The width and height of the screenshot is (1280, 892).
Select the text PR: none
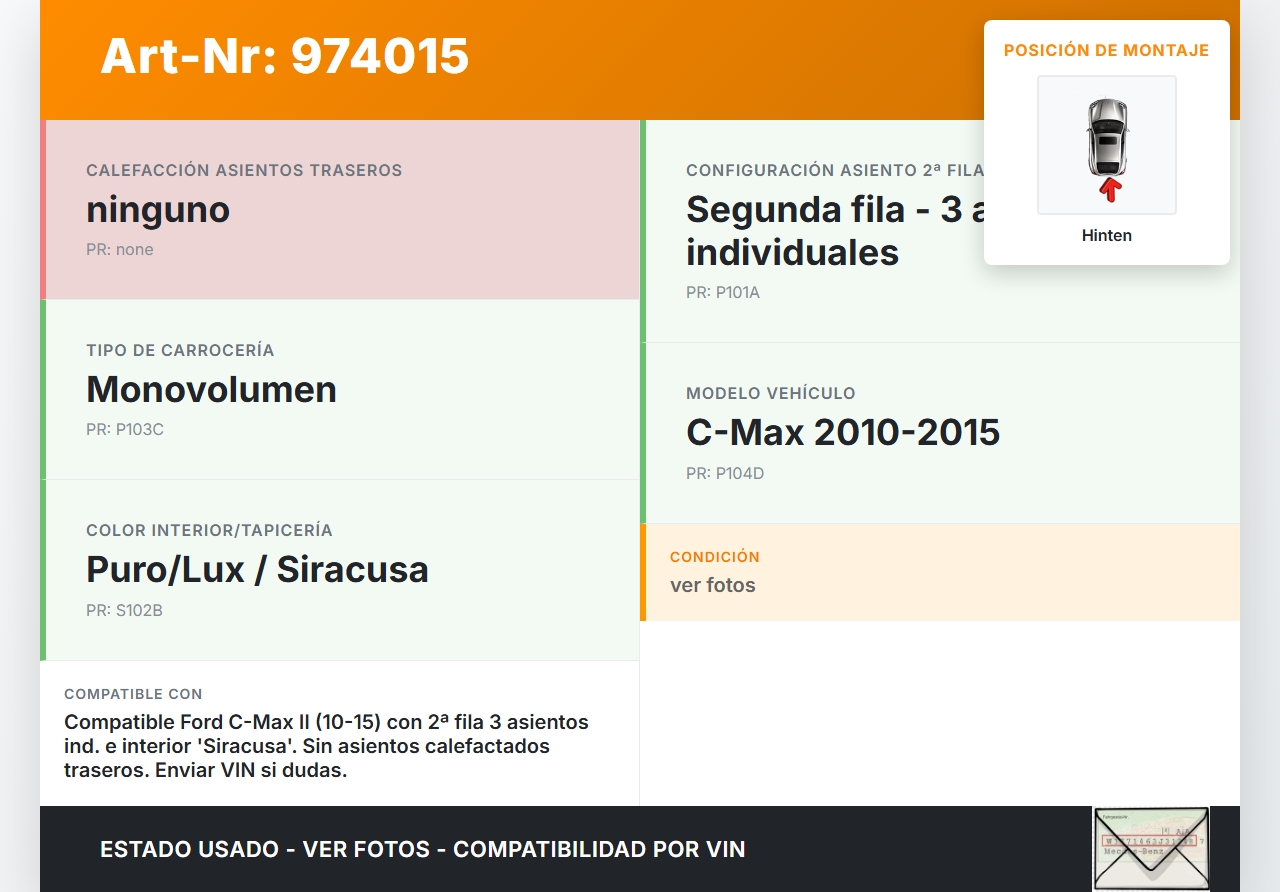tap(120, 250)
